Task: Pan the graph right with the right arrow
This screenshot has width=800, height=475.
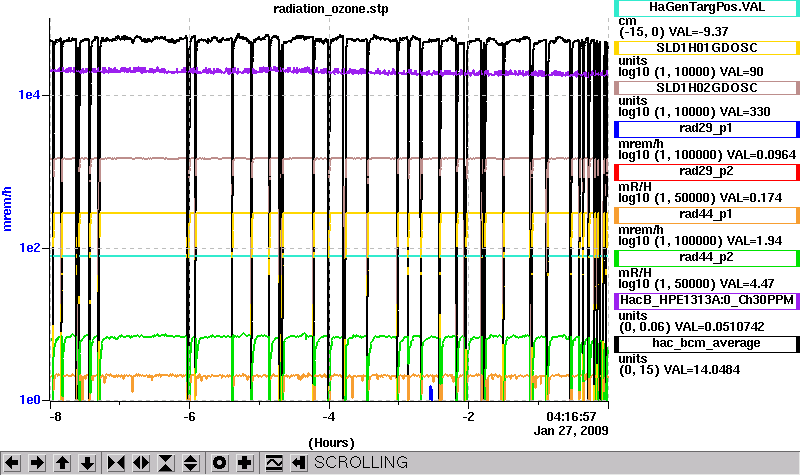Action: coord(37,463)
